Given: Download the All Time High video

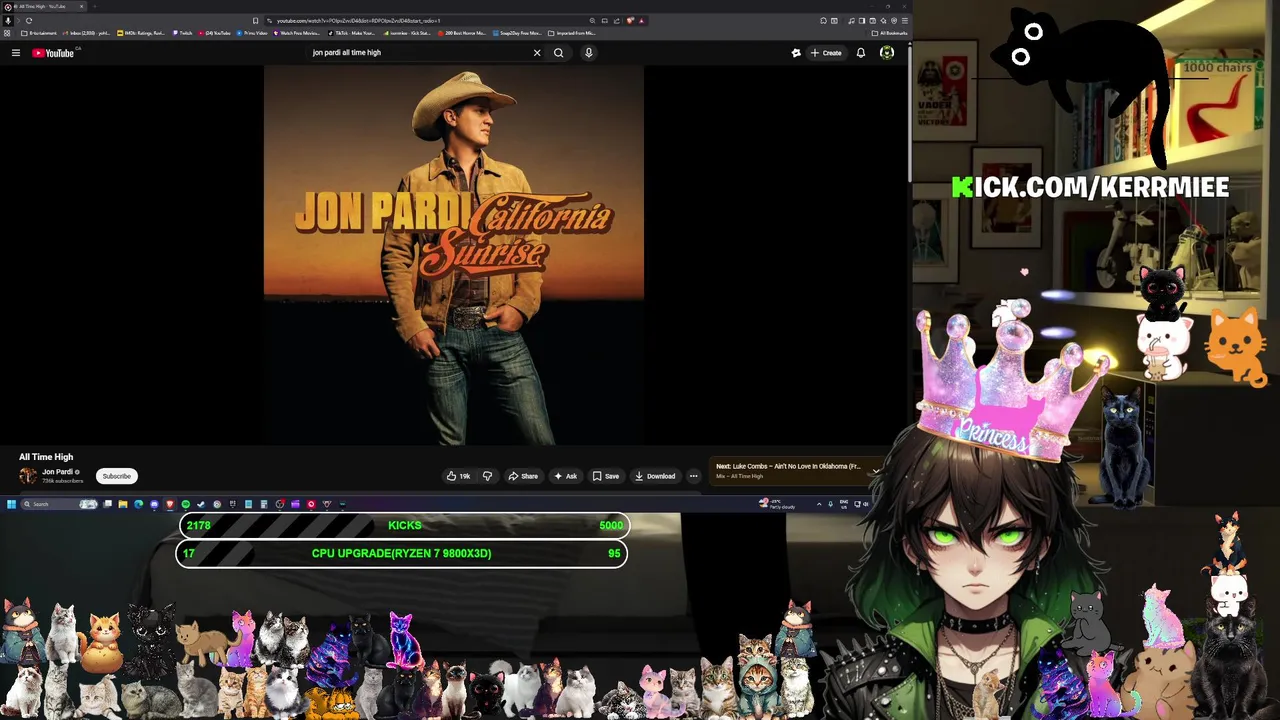Looking at the screenshot, I should 655,476.
